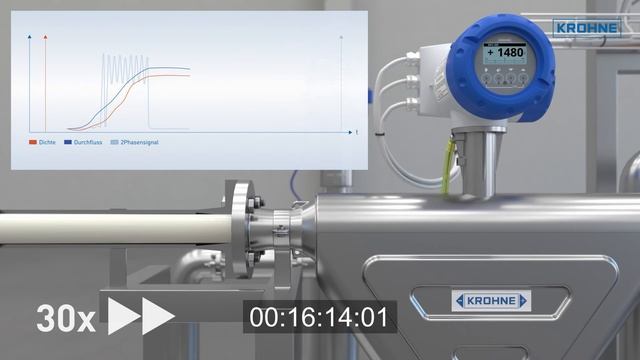The image size is (640, 360).
Task: Click the leftmost round key under the display
Action: pyautogui.click(x=487, y=79)
